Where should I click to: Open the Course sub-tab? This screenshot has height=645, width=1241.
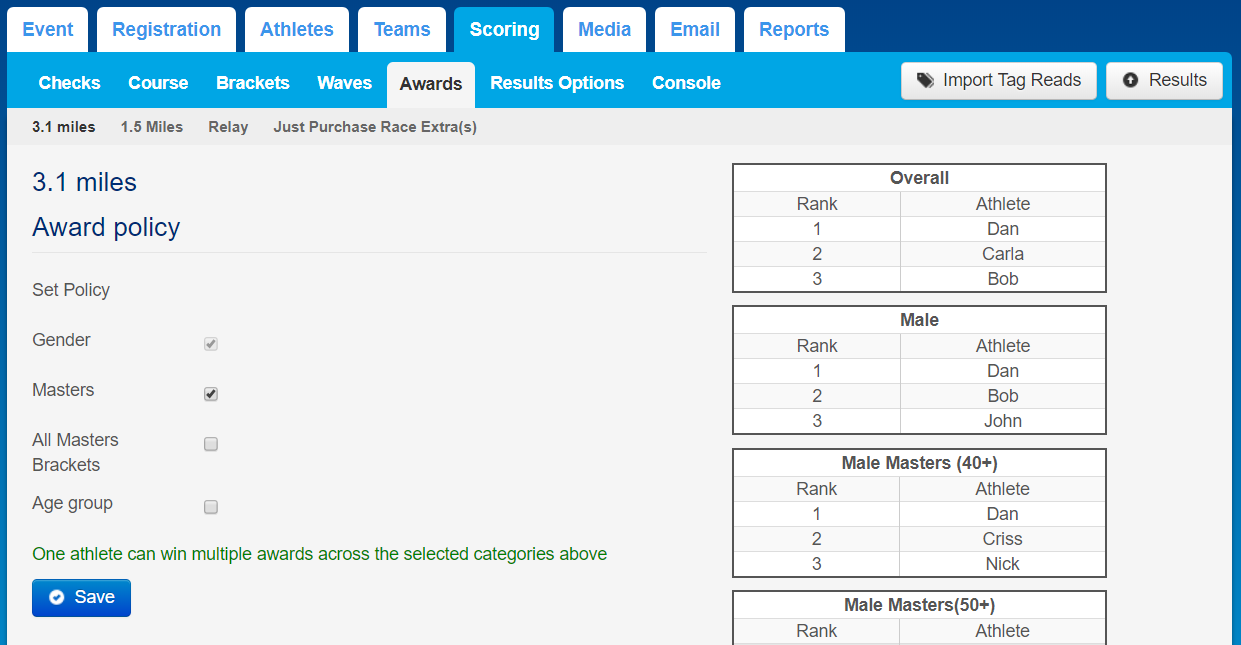[x=158, y=83]
